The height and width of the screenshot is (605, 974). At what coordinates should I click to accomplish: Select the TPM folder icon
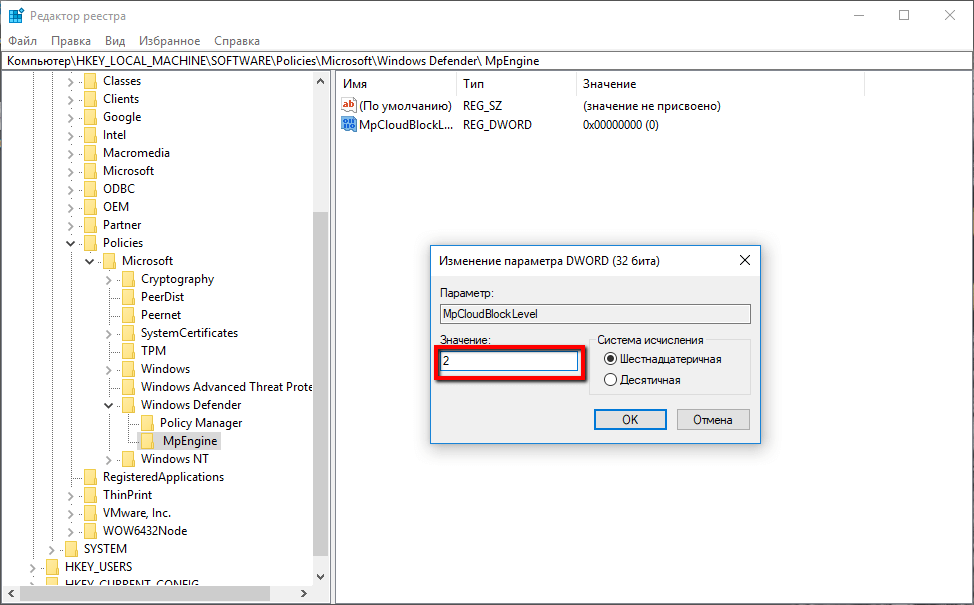(x=129, y=351)
